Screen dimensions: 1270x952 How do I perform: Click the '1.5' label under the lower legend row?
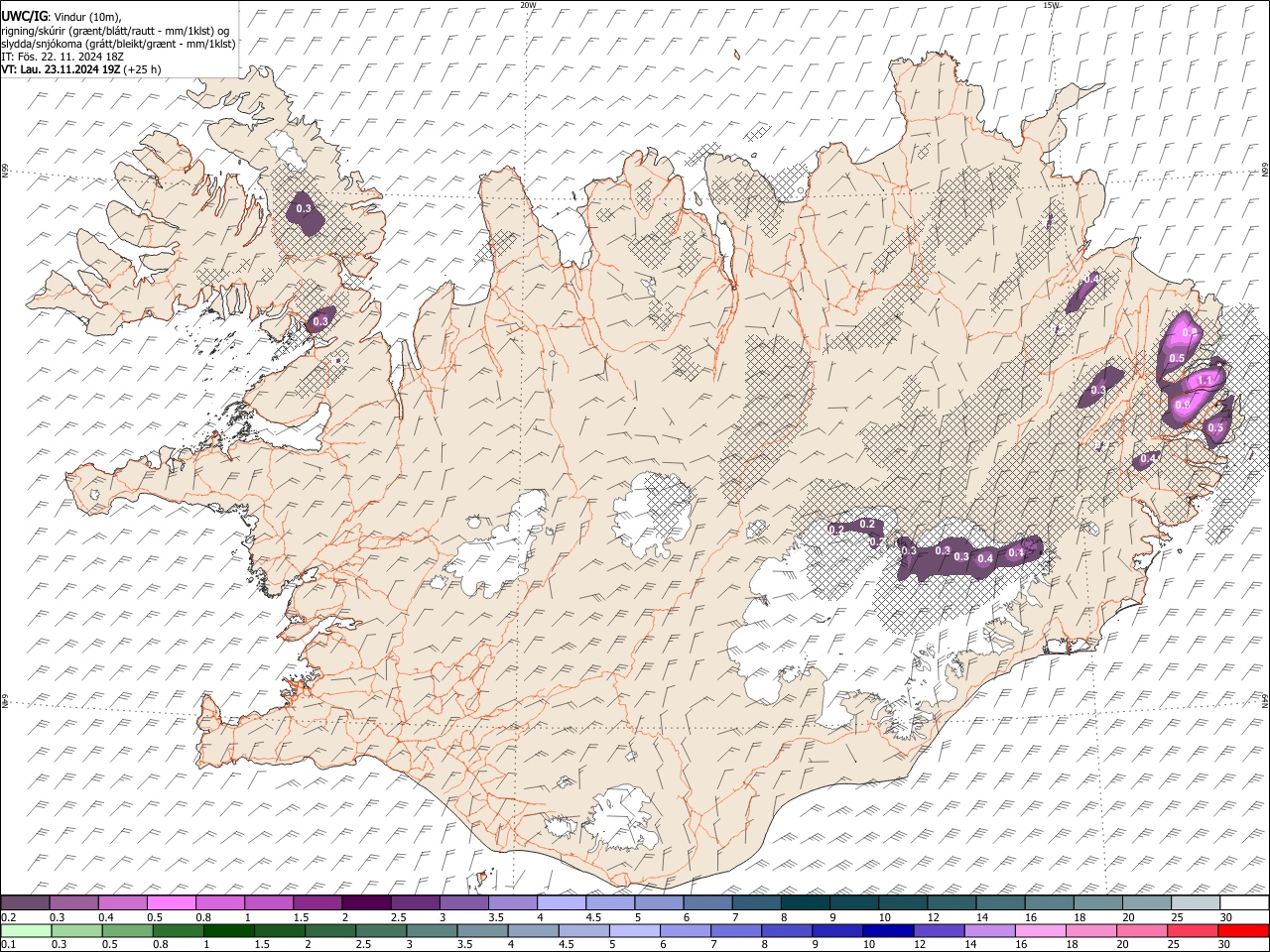pos(263,944)
